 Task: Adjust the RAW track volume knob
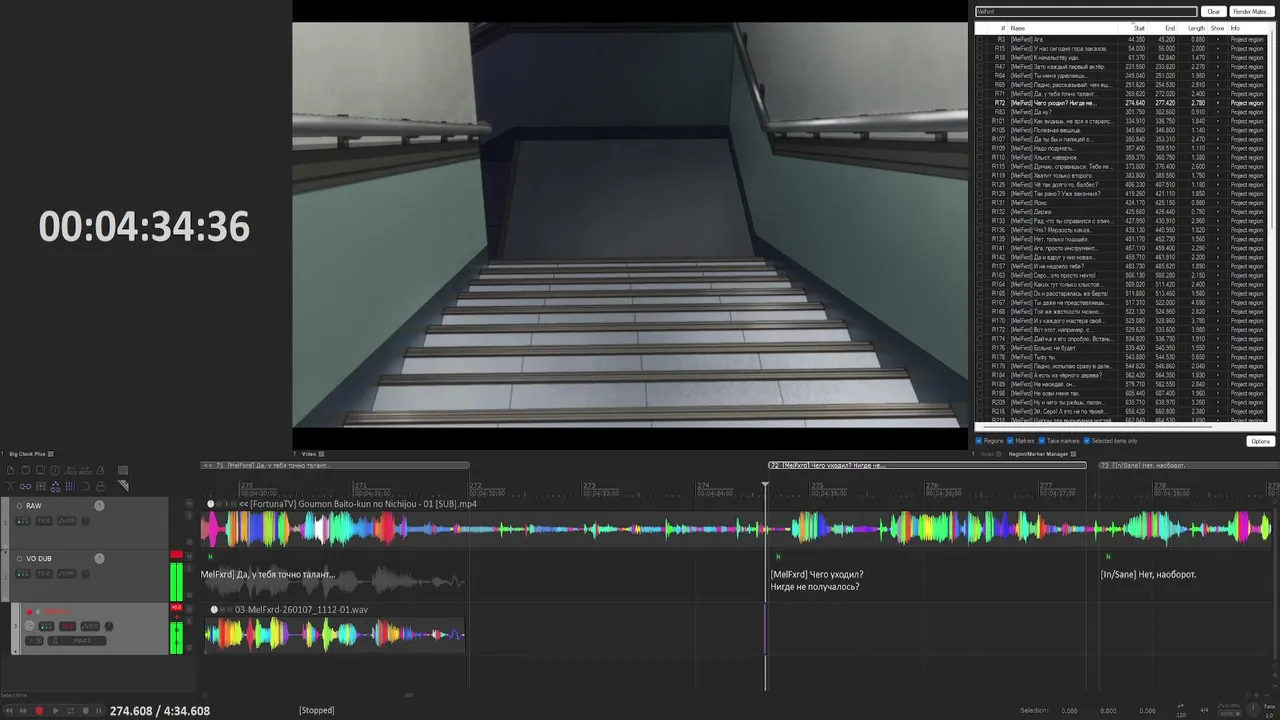click(99, 506)
